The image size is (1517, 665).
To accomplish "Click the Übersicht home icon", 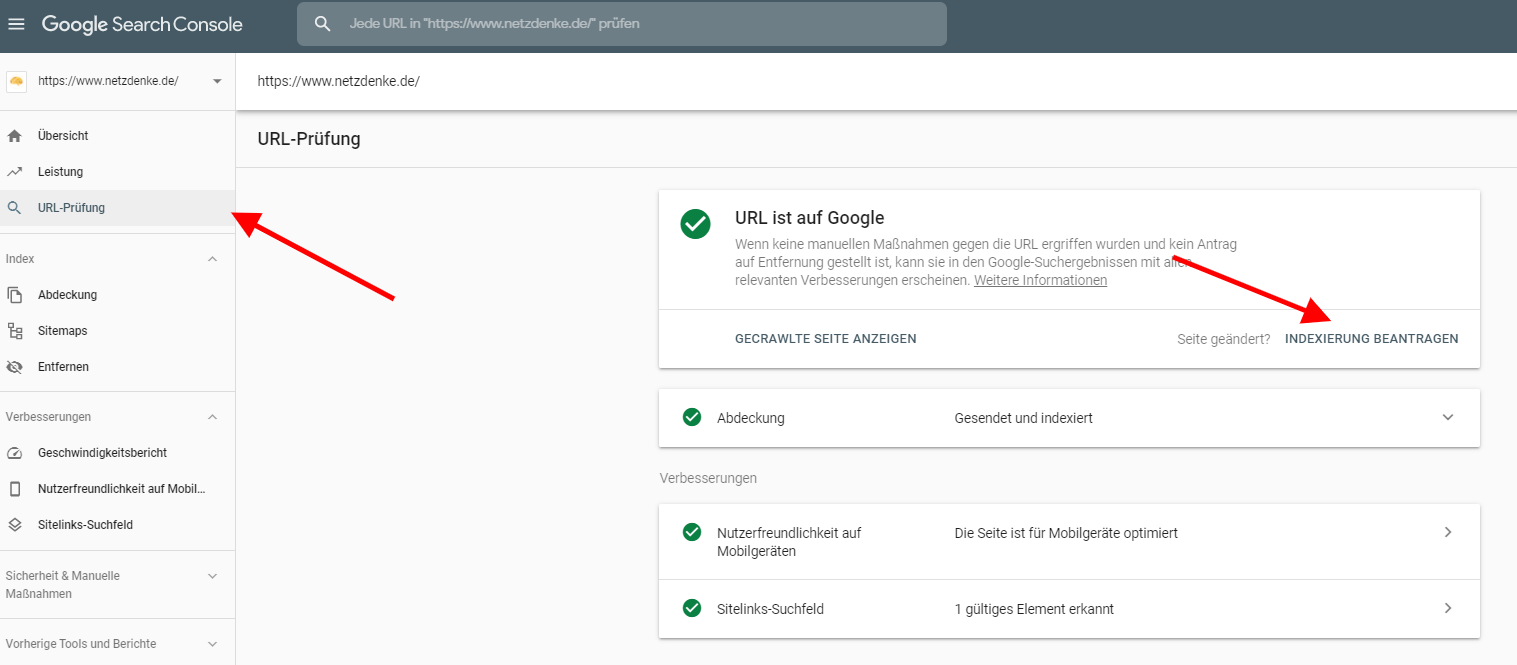I will (14, 136).
